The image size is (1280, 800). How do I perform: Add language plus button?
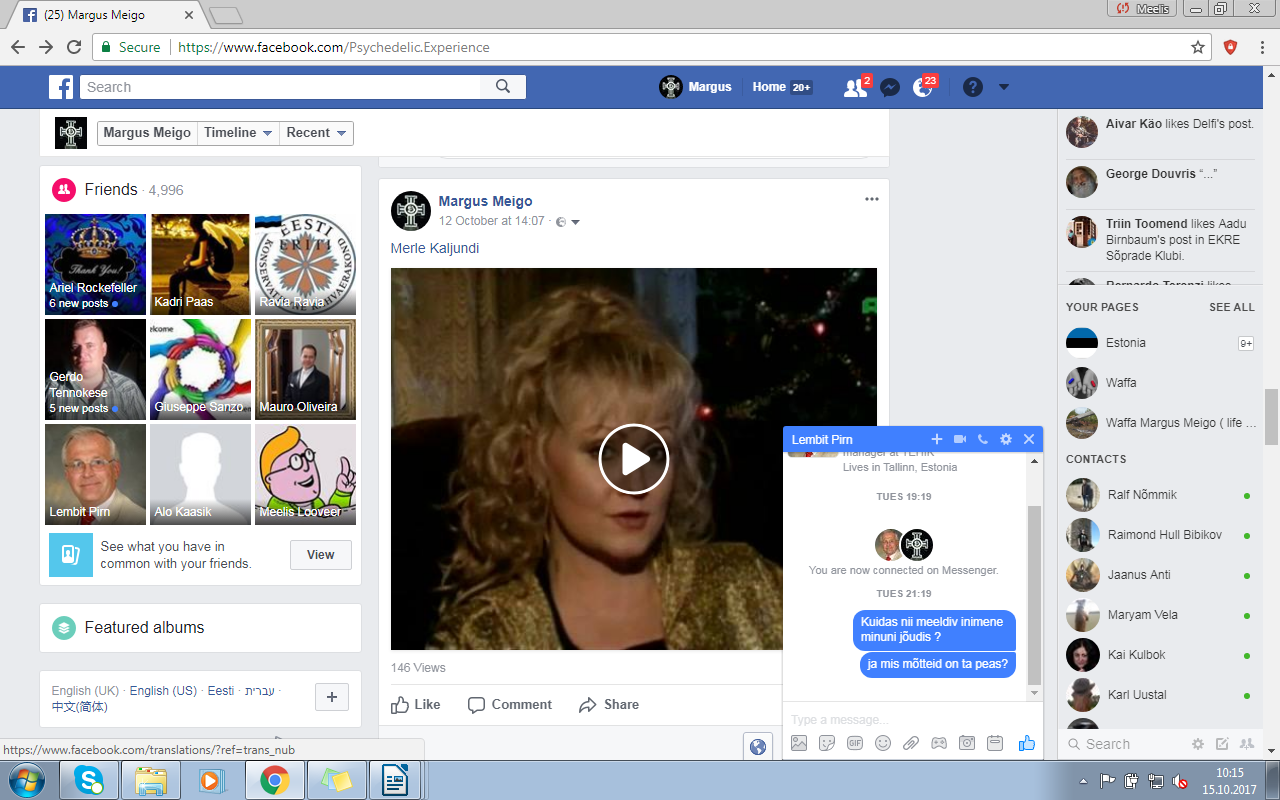click(x=331, y=697)
